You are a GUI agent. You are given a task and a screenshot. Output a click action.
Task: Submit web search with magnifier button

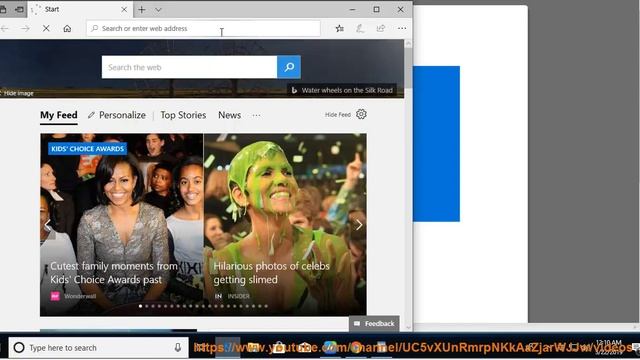pos(289,67)
